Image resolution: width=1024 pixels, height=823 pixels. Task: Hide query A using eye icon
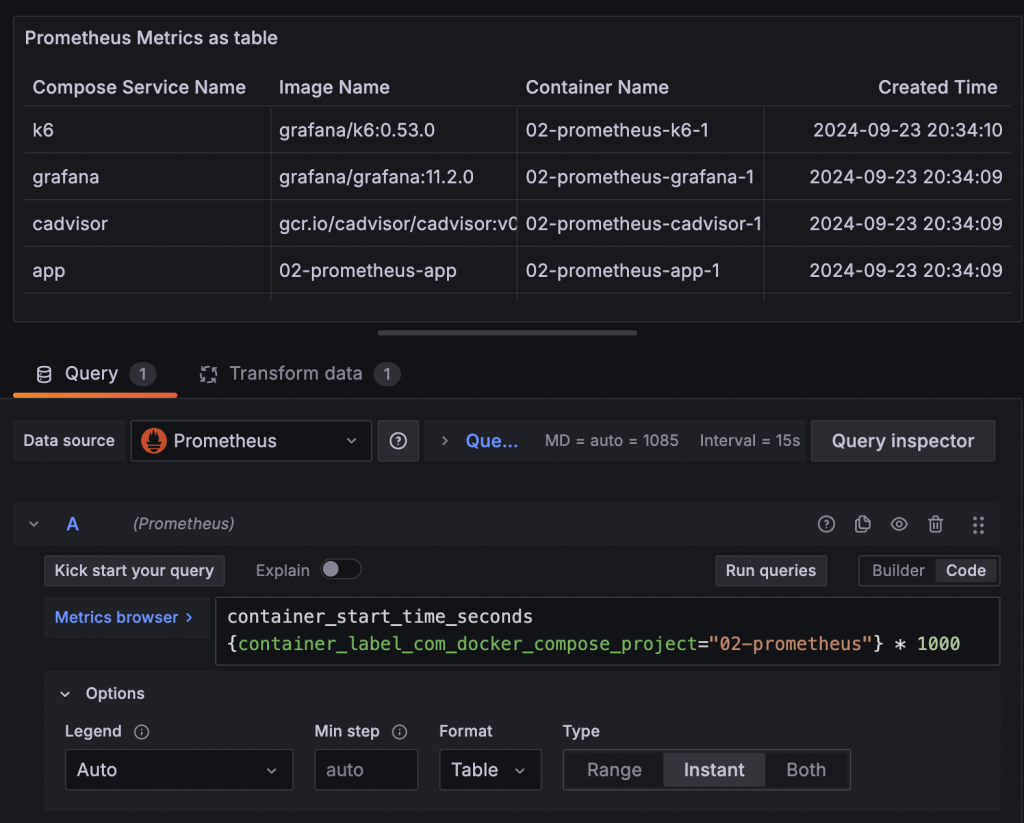click(899, 524)
